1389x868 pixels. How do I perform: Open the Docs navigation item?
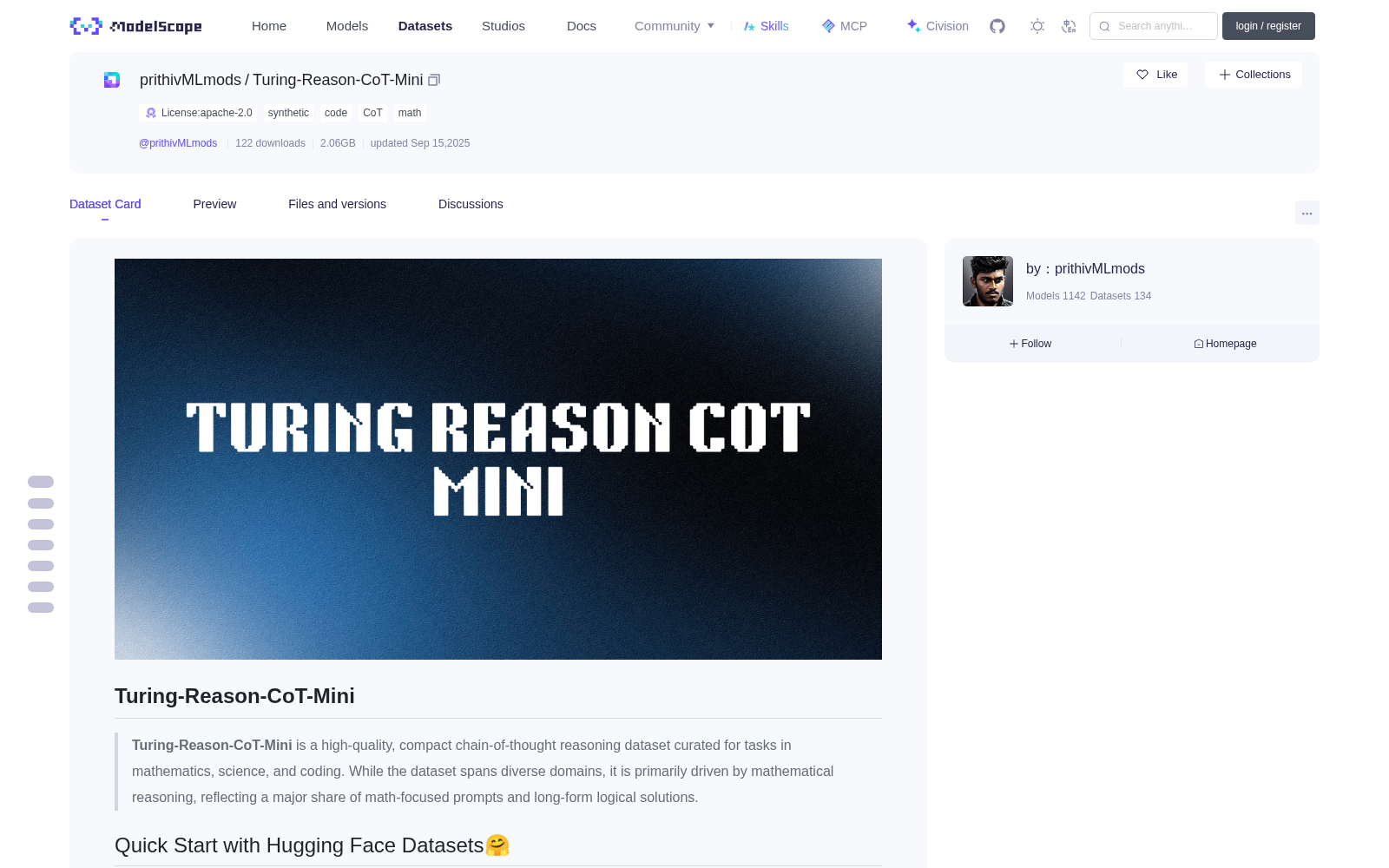pyautogui.click(x=582, y=26)
